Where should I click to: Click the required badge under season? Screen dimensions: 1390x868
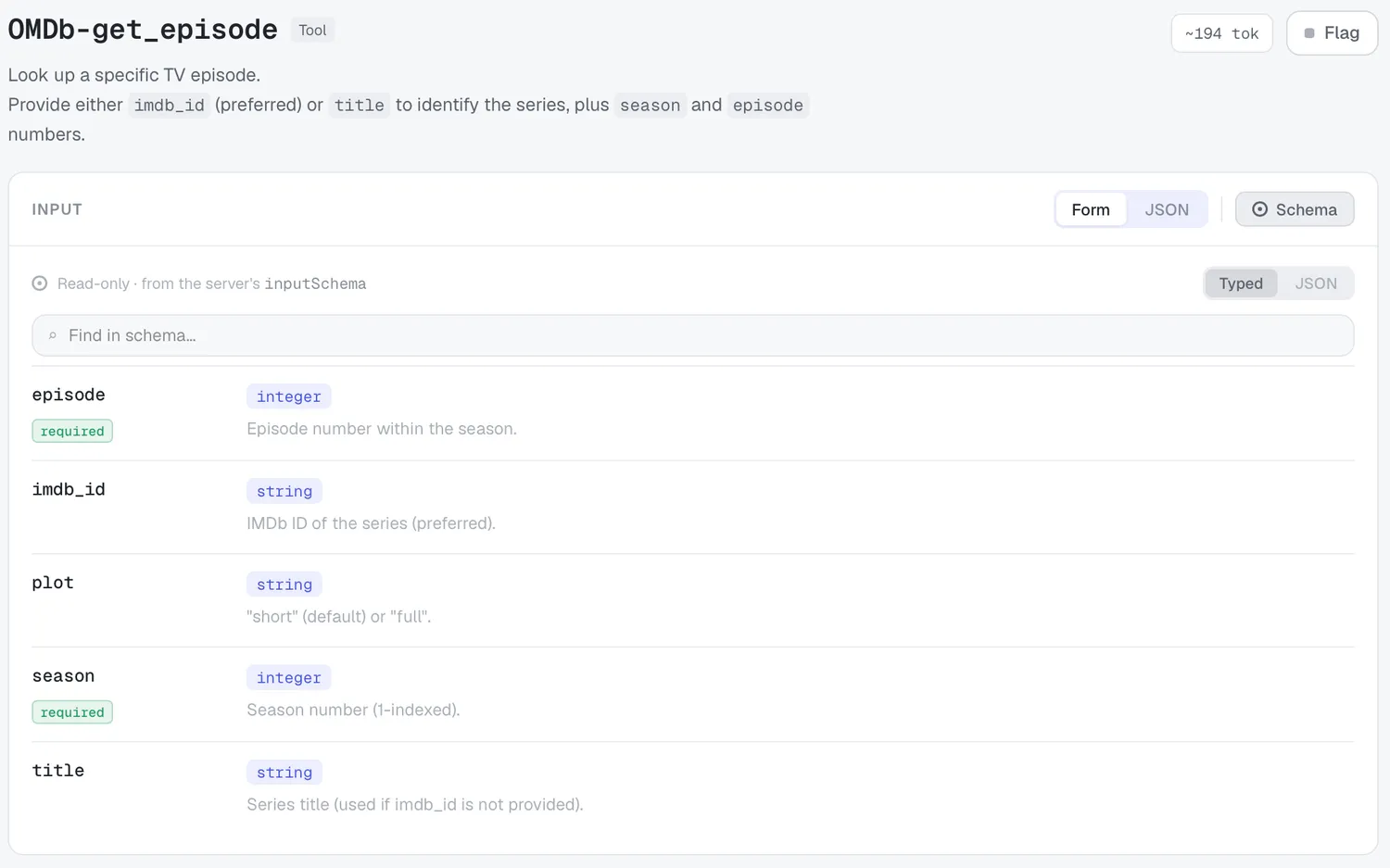72,711
